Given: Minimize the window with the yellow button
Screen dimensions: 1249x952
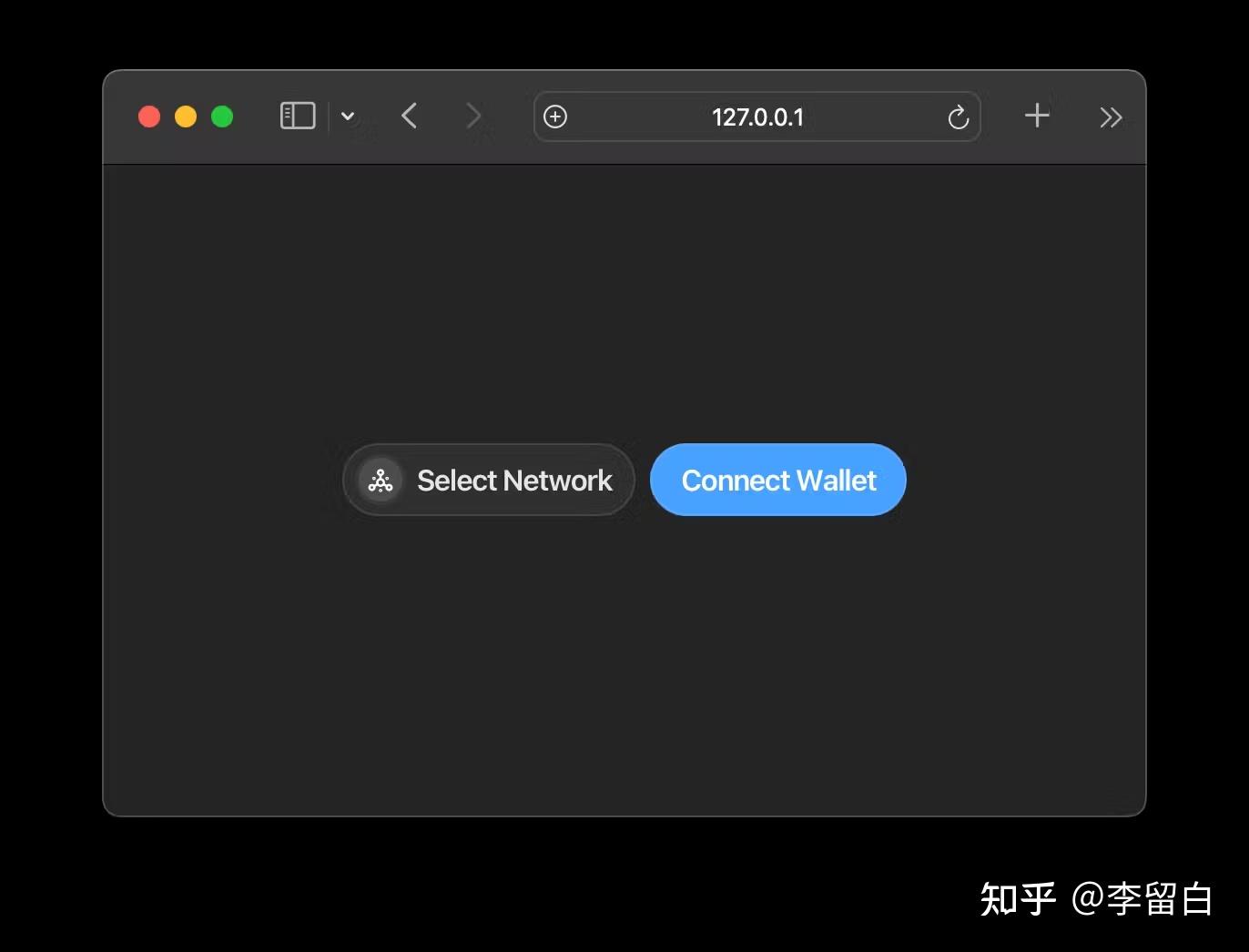Looking at the screenshot, I should tap(185, 116).
